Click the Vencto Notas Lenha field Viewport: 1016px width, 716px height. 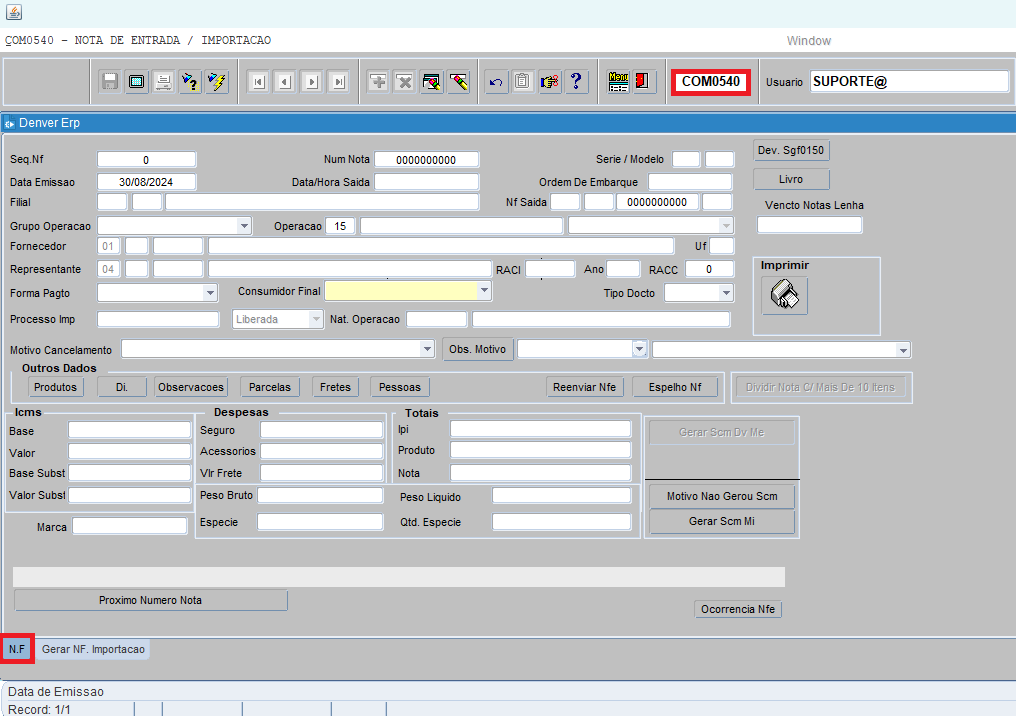point(809,225)
